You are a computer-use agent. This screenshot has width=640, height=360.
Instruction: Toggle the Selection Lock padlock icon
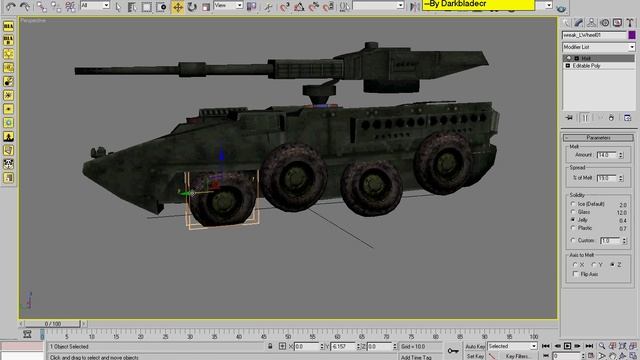click(x=270, y=346)
